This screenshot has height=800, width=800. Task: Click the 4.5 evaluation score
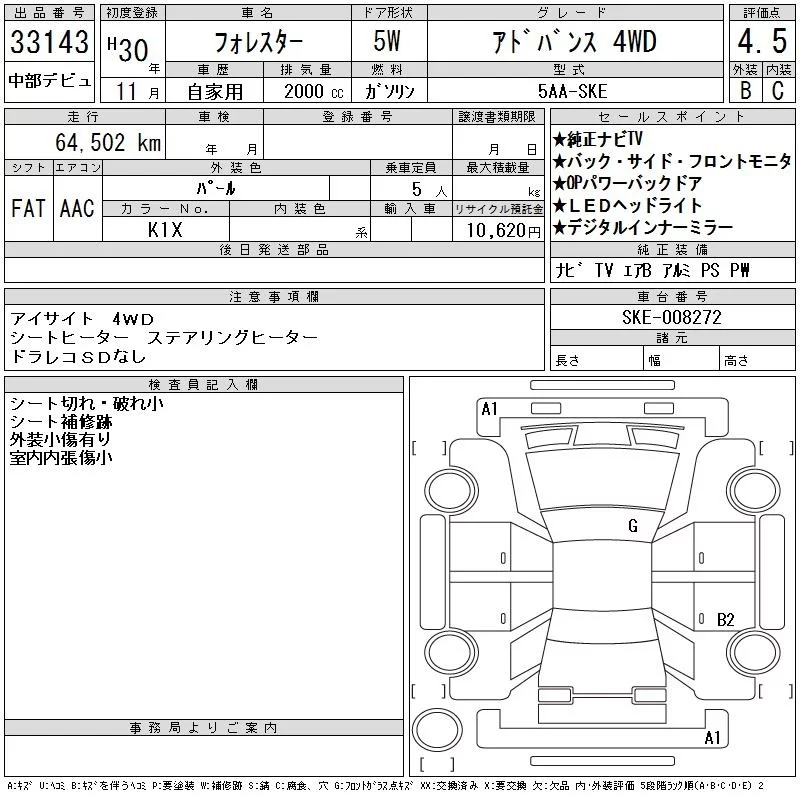pyautogui.click(x=762, y=41)
